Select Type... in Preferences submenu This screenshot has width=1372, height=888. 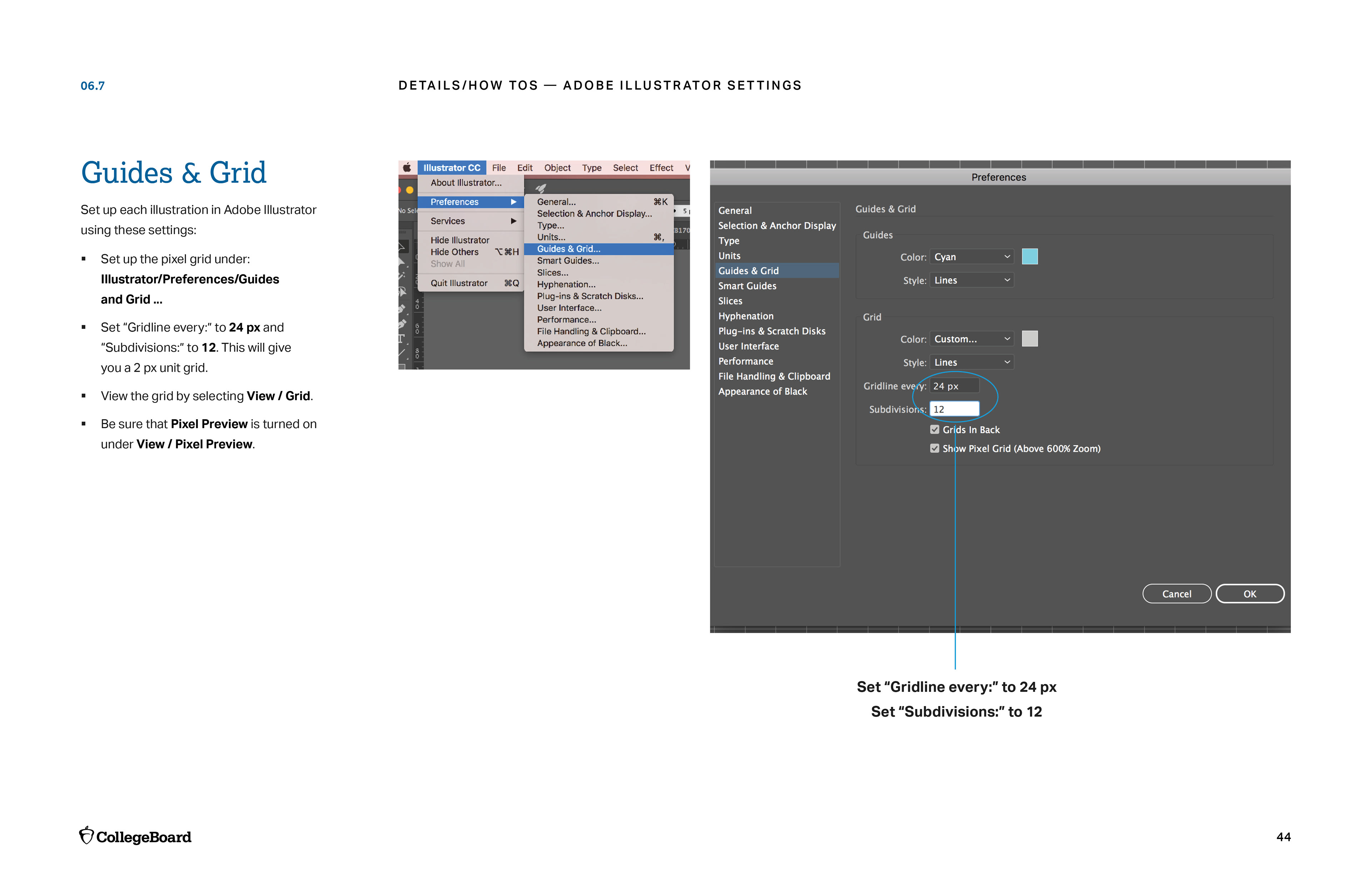pyautogui.click(x=598, y=225)
